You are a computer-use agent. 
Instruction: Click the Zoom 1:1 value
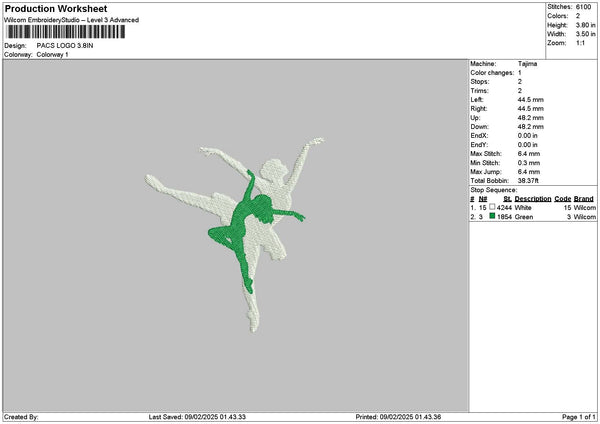[580, 43]
